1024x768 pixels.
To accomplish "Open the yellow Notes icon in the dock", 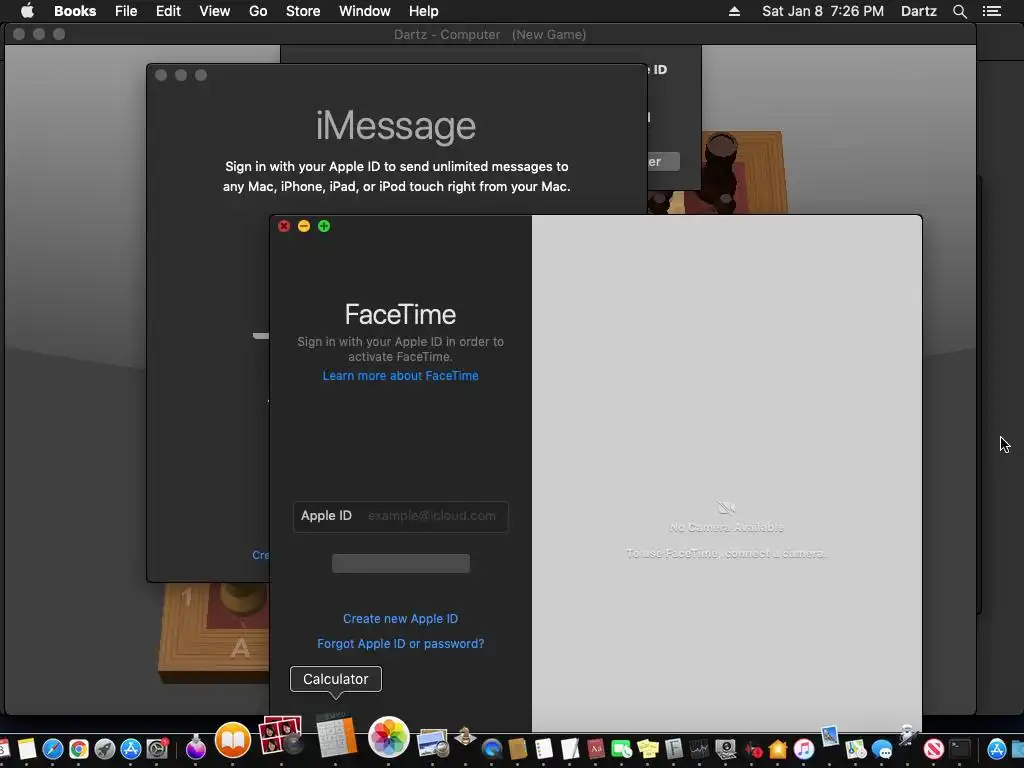I will tap(27, 749).
